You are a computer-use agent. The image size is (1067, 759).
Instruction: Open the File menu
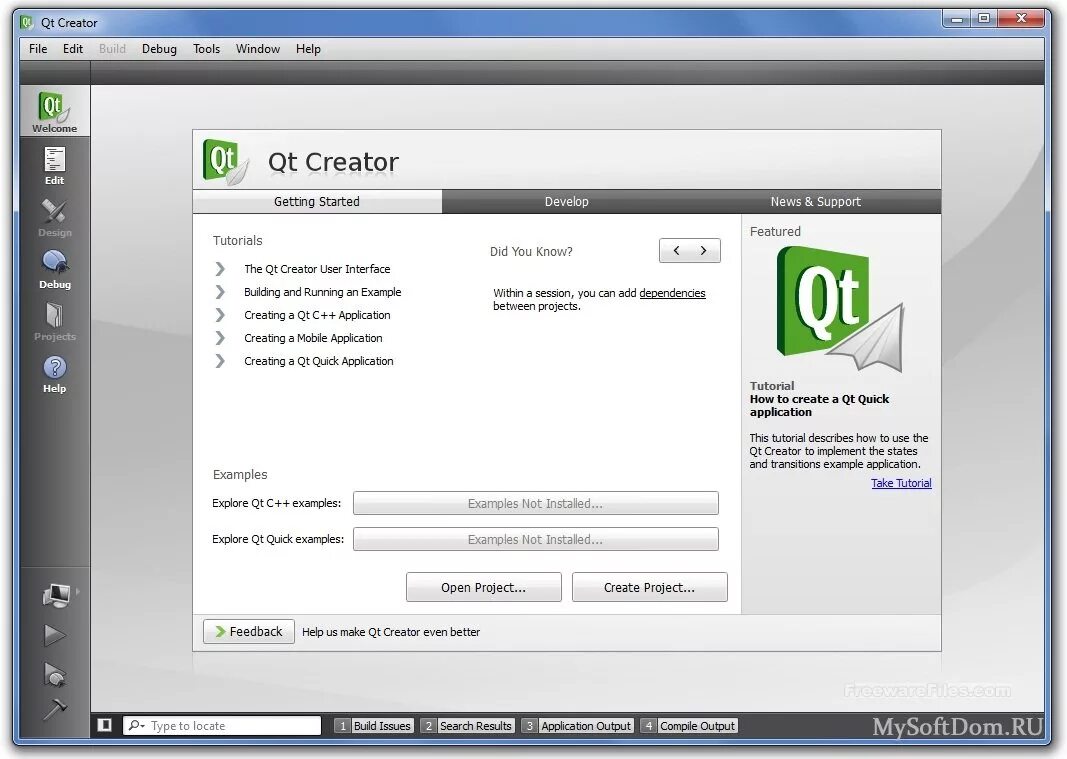pyautogui.click(x=38, y=49)
